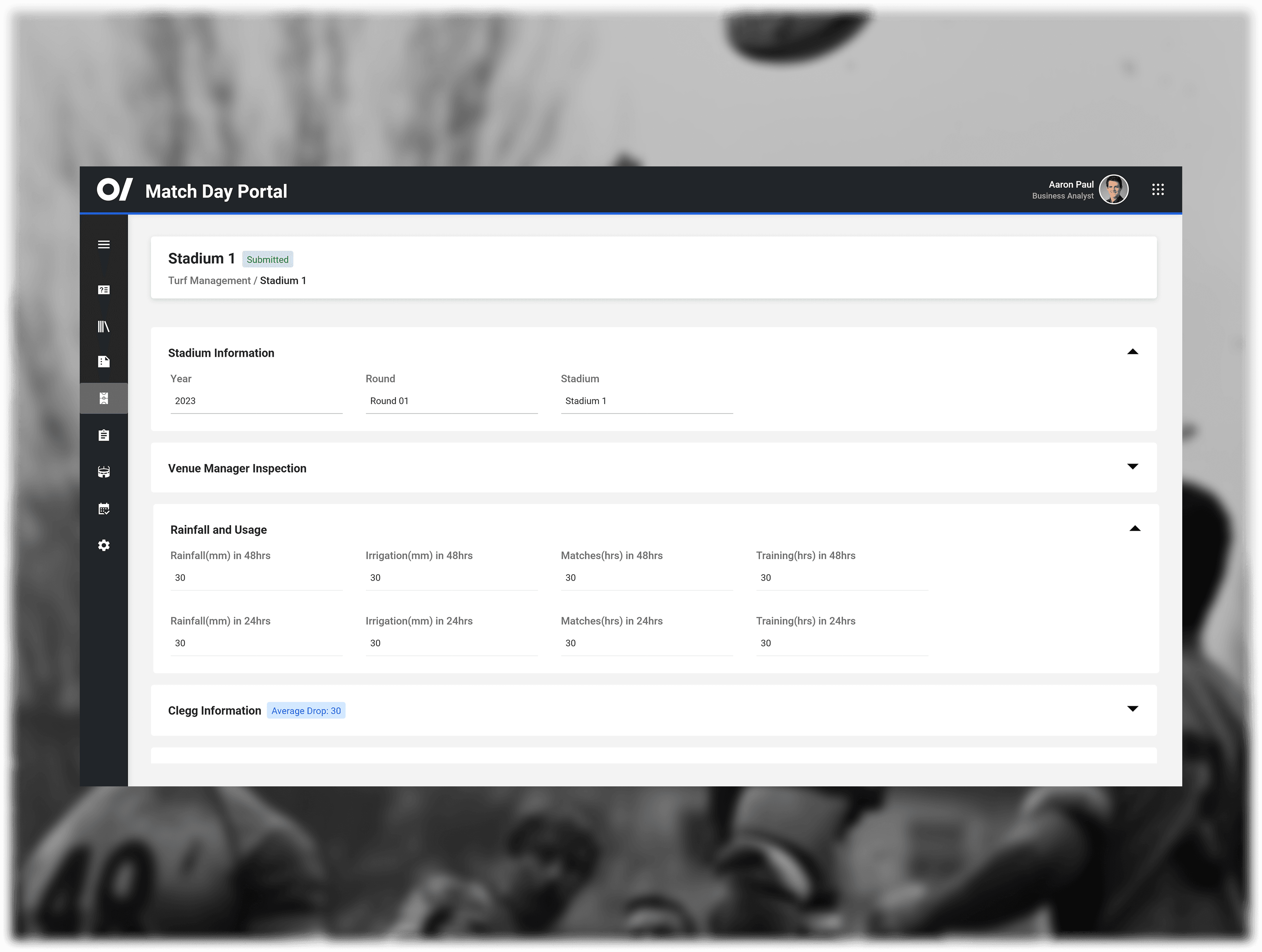
Task: Expand the Venue Manager Inspection section
Action: click(x=1132, y=467)
